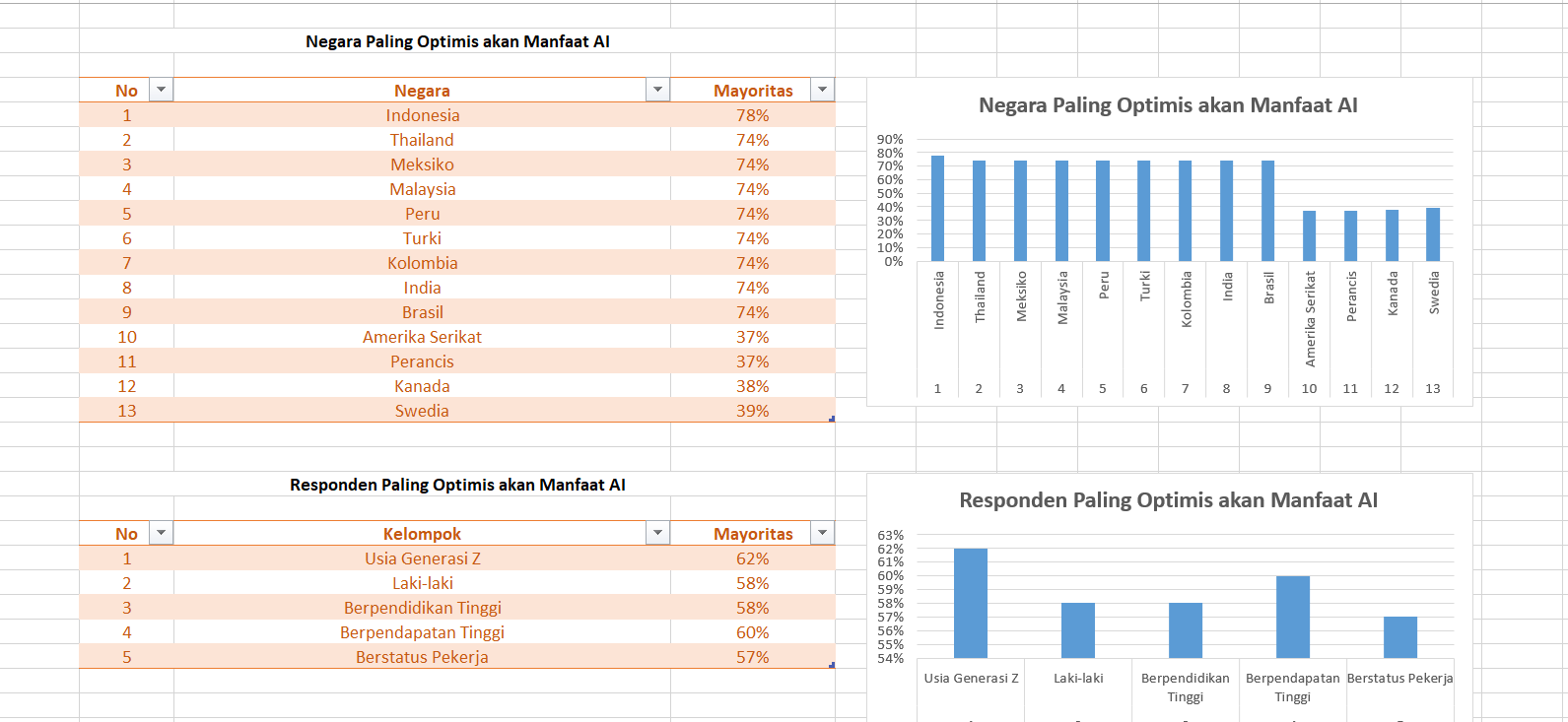Select the 62% cell in the respondent table
Screen dimensions: 1568x722
pyautogui.click(x=752, y=558)
